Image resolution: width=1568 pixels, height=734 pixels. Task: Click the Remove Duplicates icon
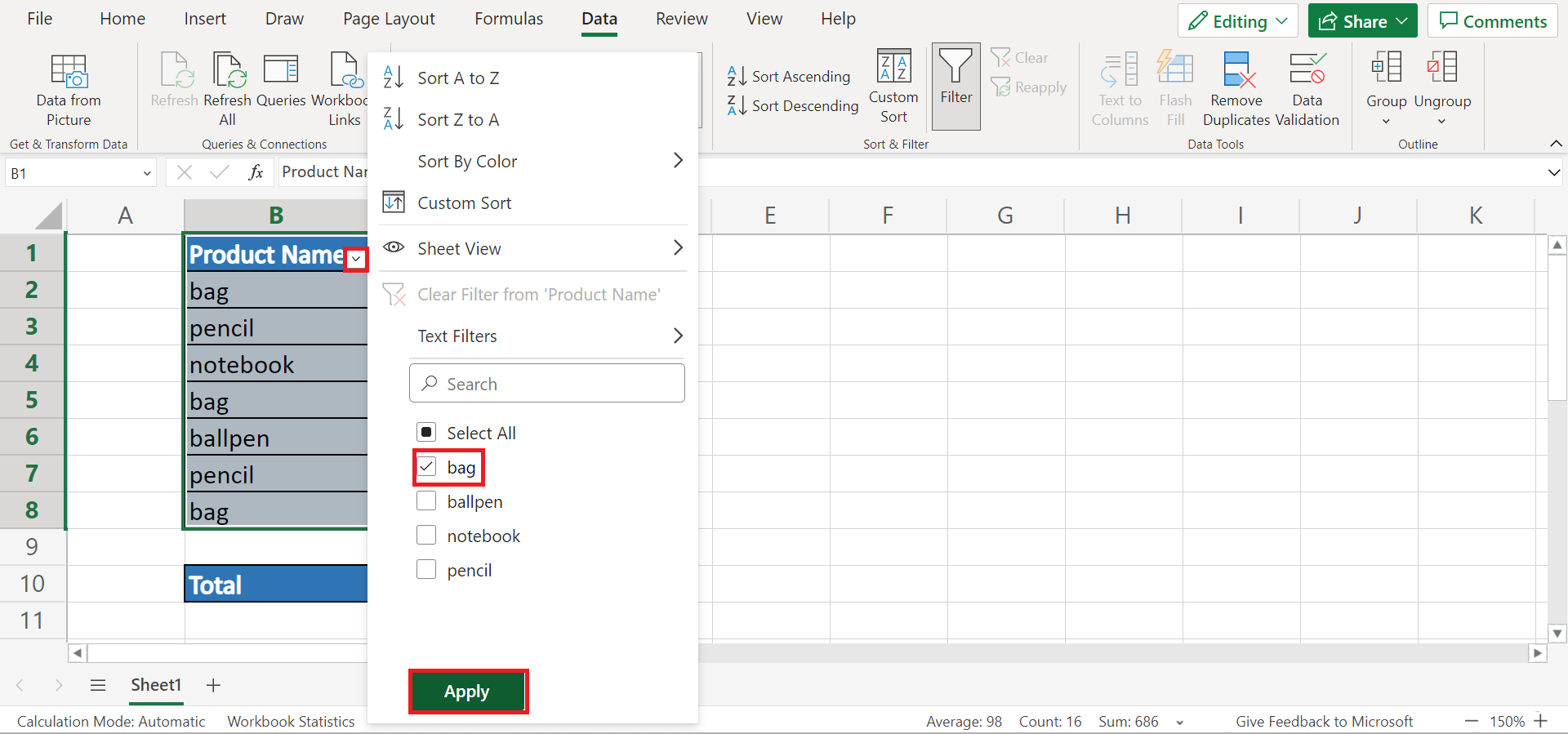(x=1236, y=70)
